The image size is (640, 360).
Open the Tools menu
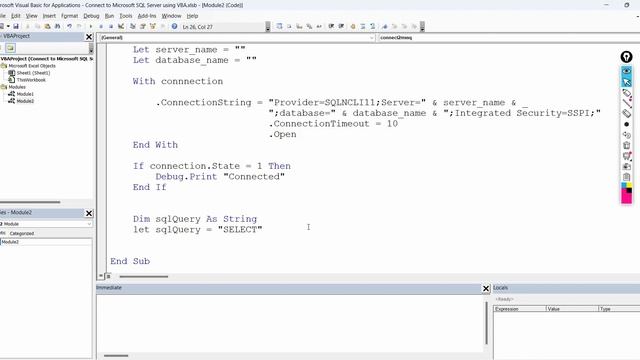click(126, 16)
